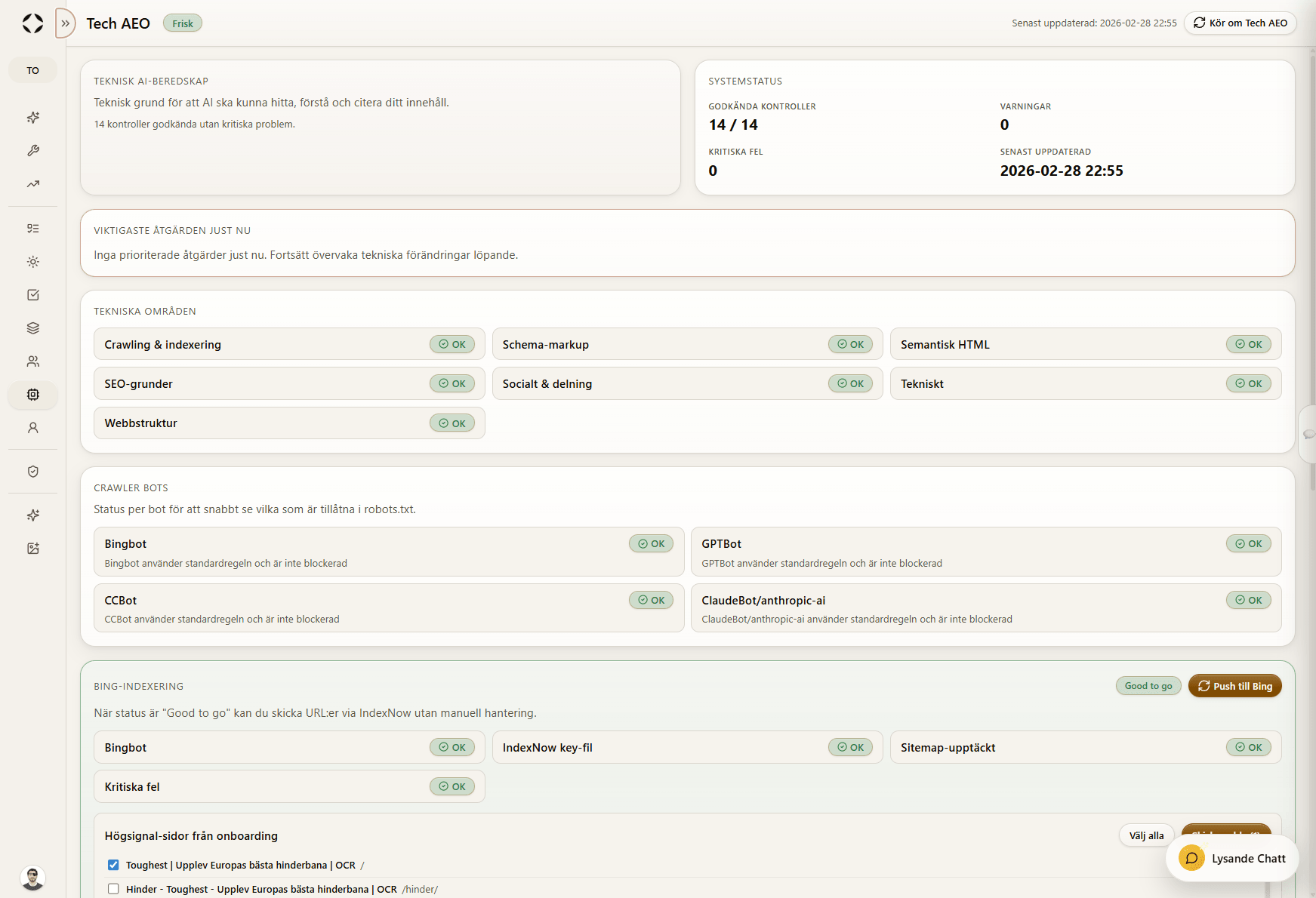Viewport: 1316px width, 898px height.
Task: Collapse the sidebar with the double-chevron
Action: point(65,23)
